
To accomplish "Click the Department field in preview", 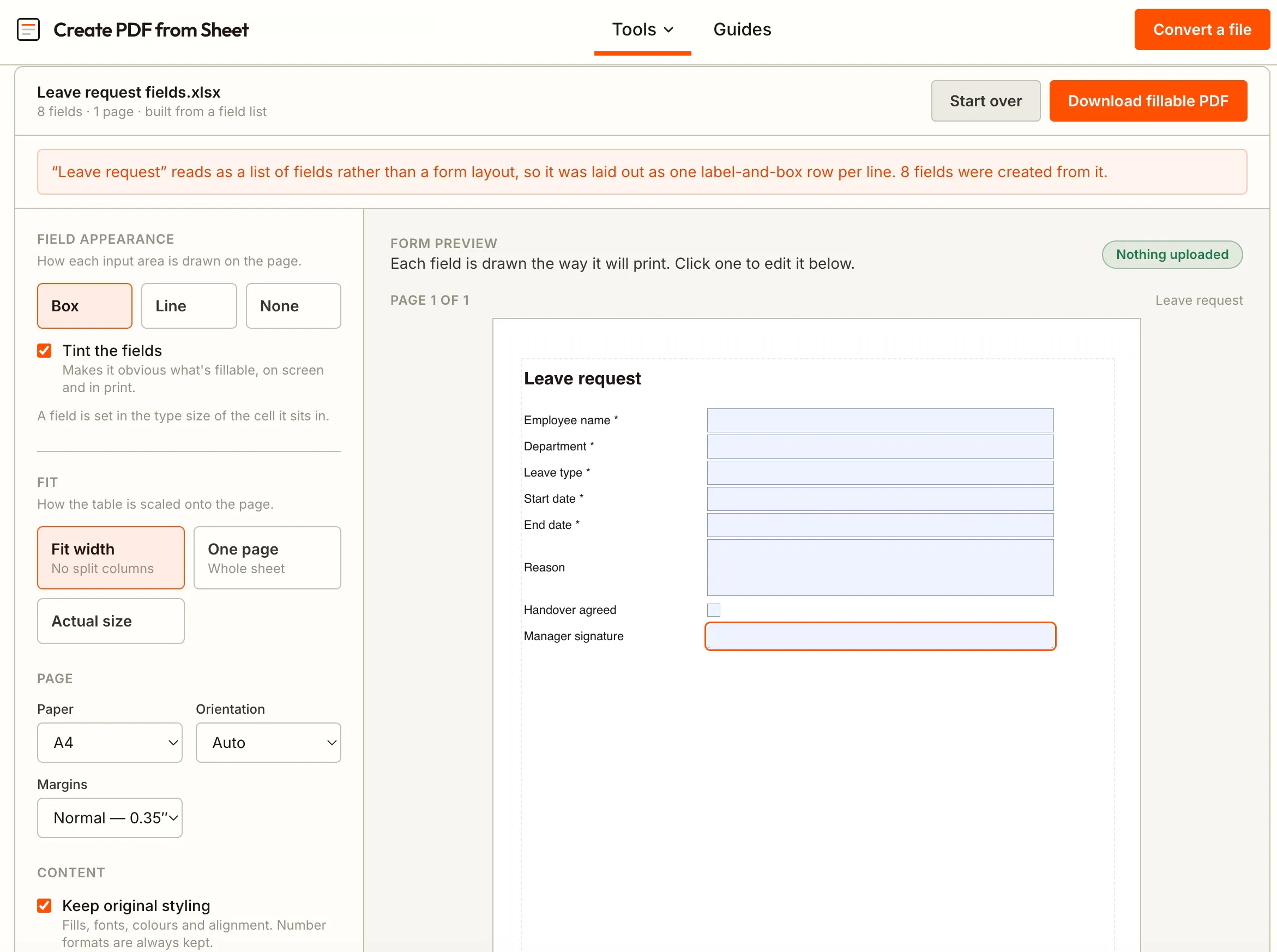I will pyautogui.click(x=880, y=446).
